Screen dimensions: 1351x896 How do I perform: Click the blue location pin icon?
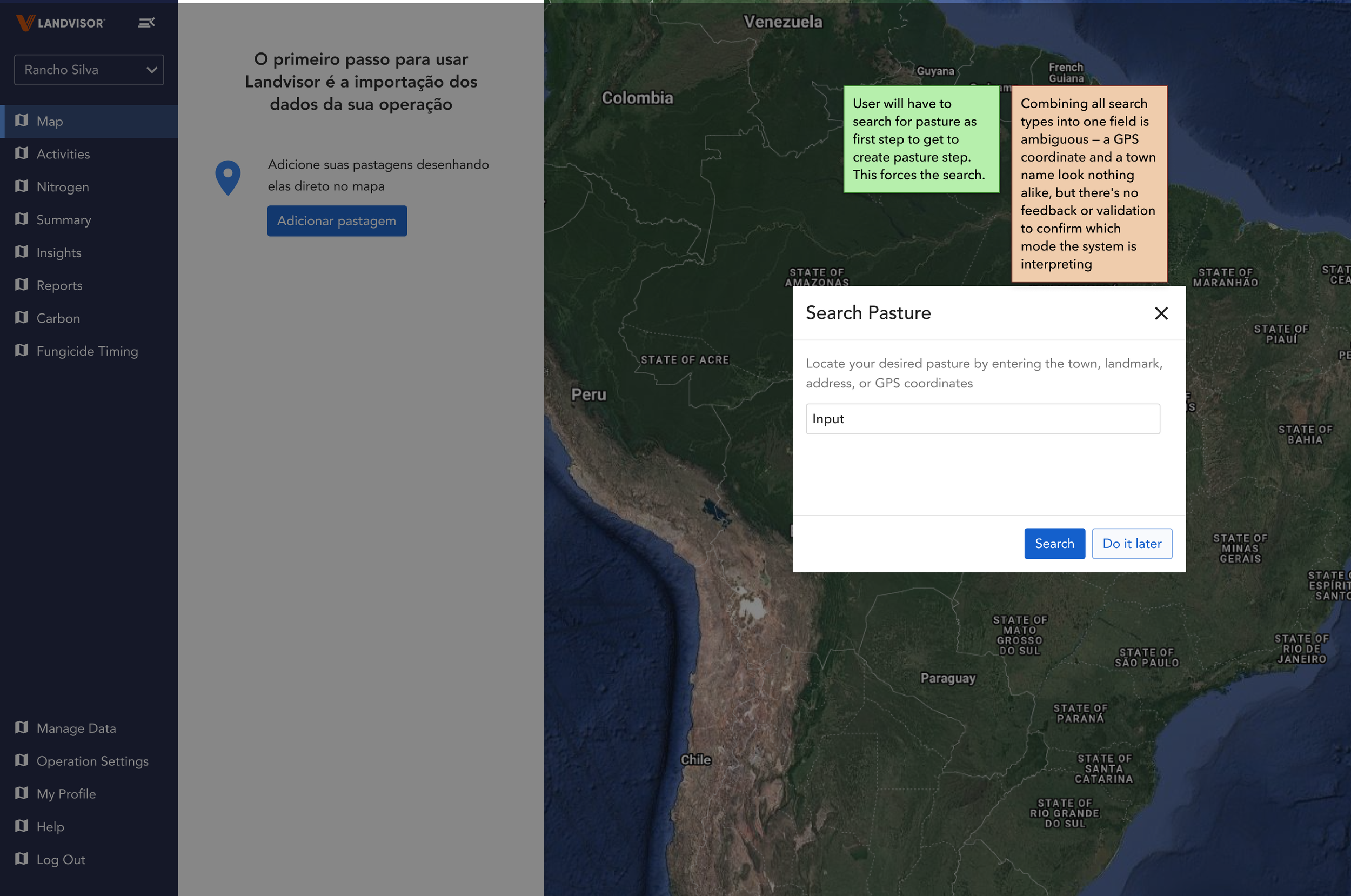[x=228, y=177]
